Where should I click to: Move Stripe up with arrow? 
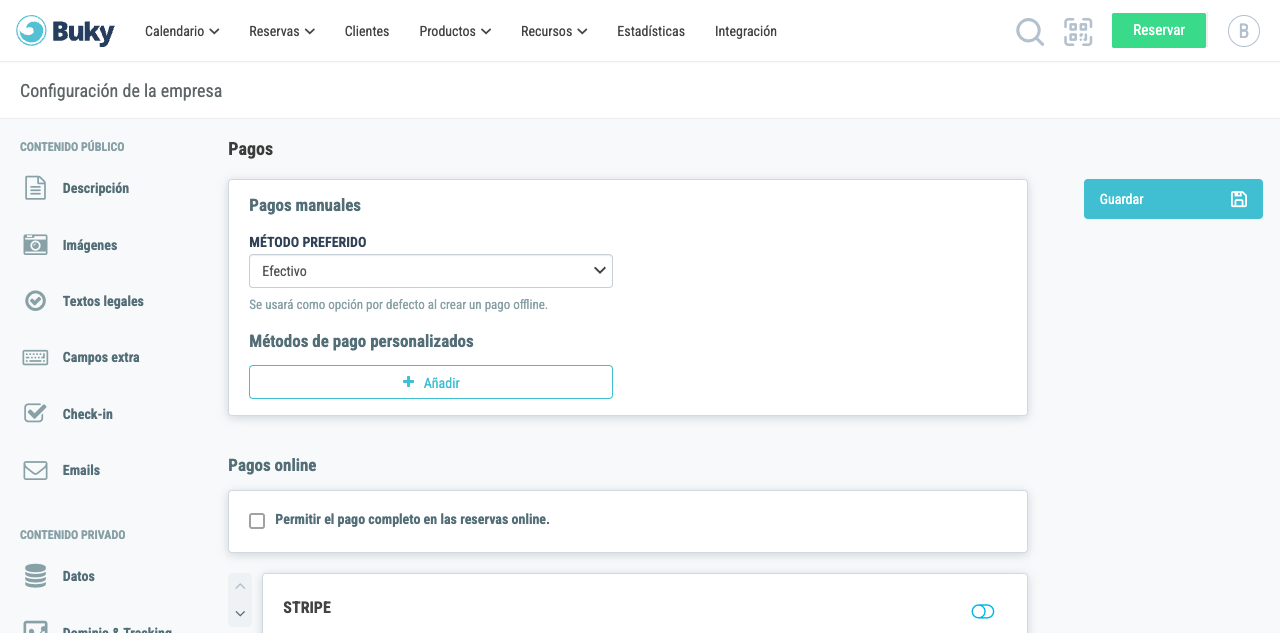(240, 586)
